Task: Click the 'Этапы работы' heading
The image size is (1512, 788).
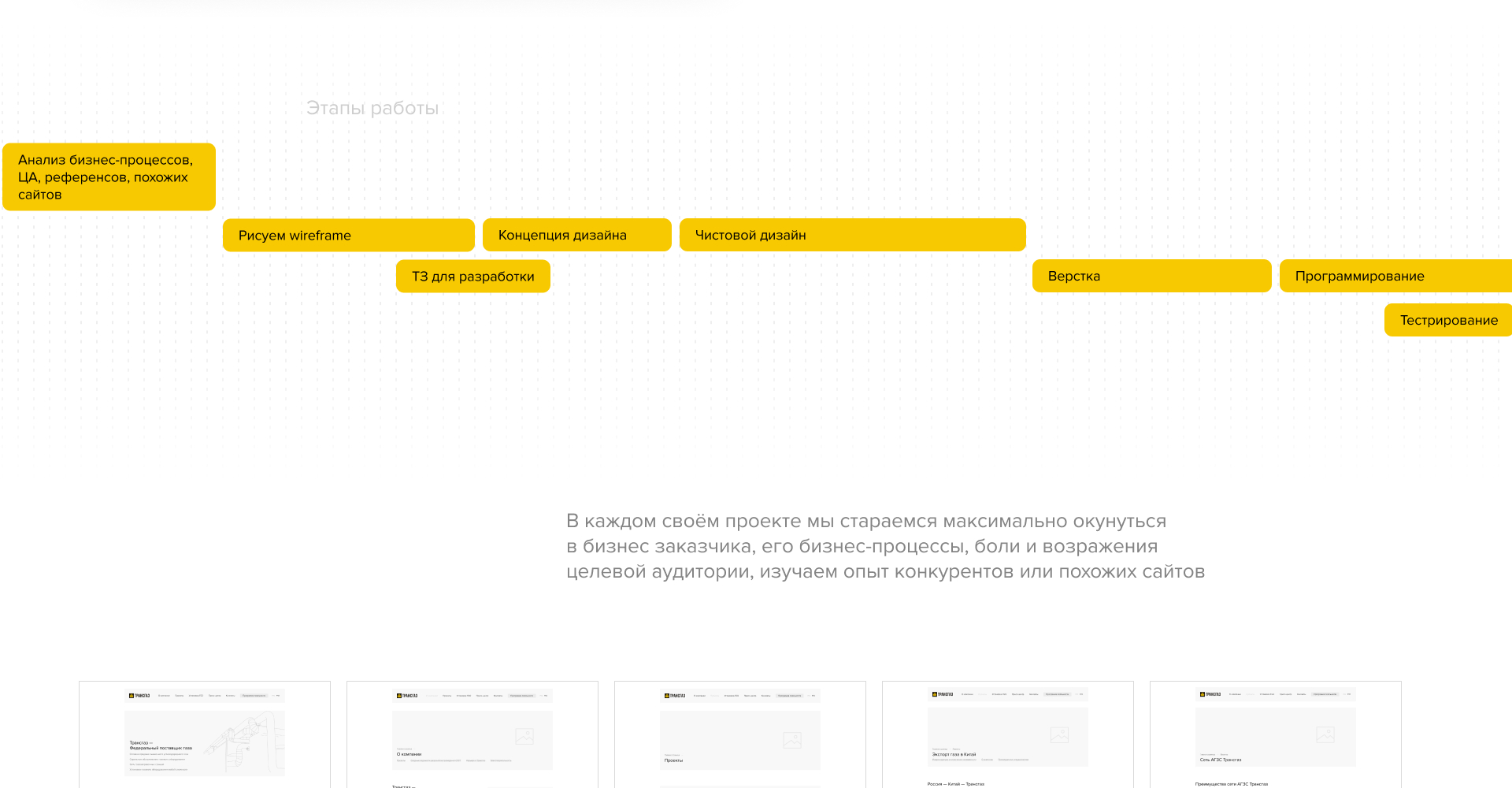Action: 372,108
